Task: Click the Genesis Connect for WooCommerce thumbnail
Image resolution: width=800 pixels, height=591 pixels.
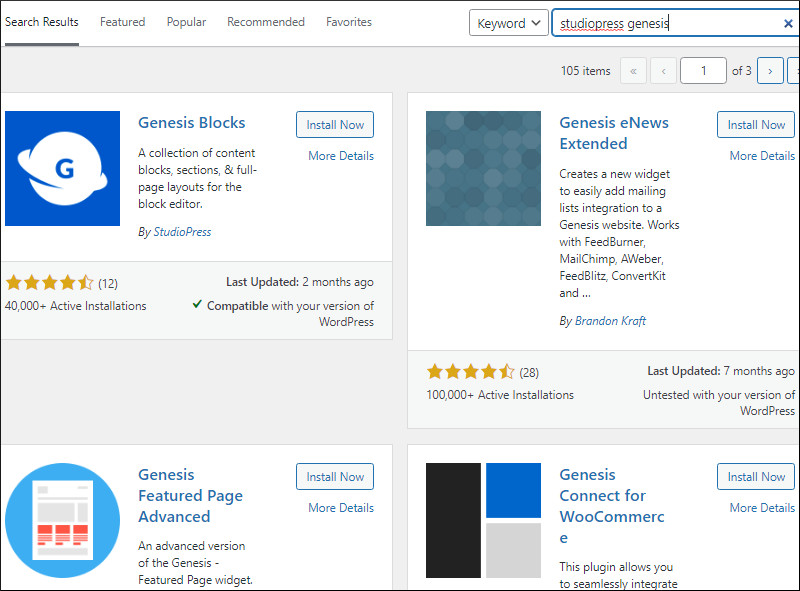Action: tap(483, 520)
